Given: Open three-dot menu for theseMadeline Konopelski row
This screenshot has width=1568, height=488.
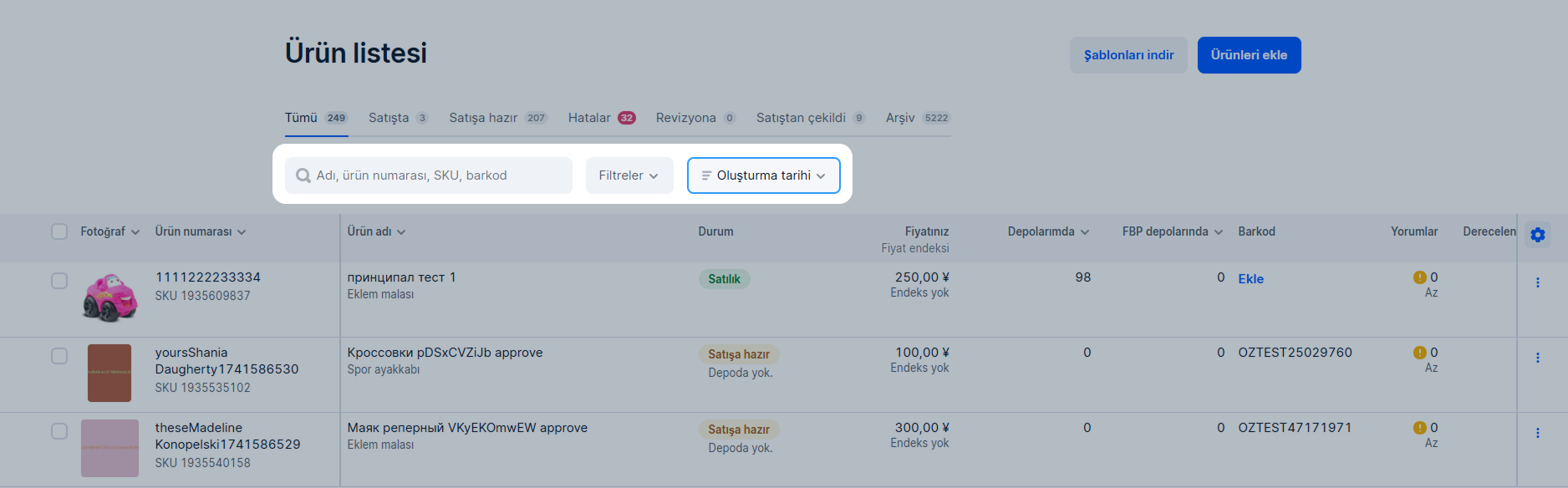Looking at the screenshot, I should click(1537, 433).
